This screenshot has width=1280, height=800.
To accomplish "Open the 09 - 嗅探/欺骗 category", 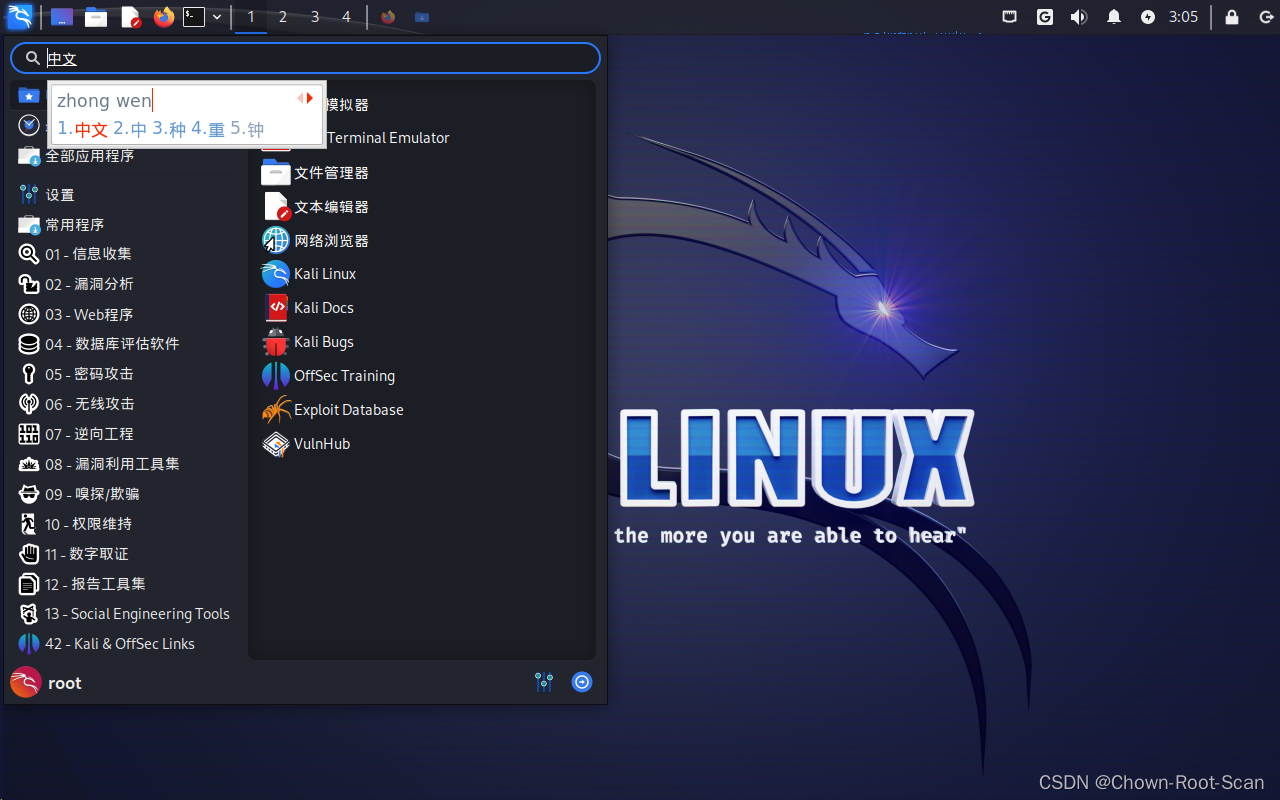I will coord(127,494).
